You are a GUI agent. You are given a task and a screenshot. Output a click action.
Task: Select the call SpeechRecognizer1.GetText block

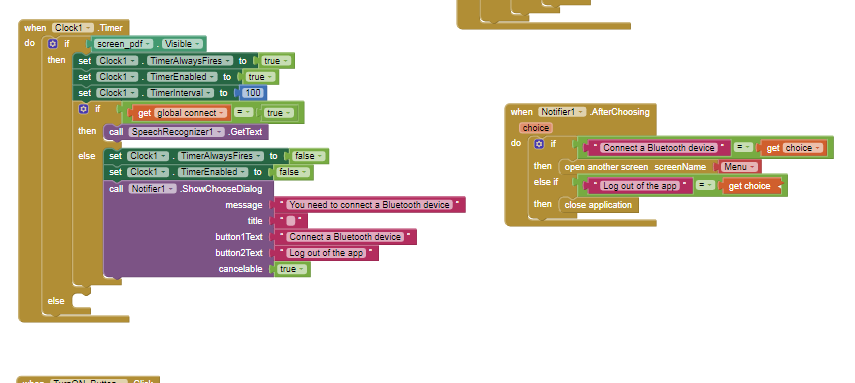(x=186, y=132)
